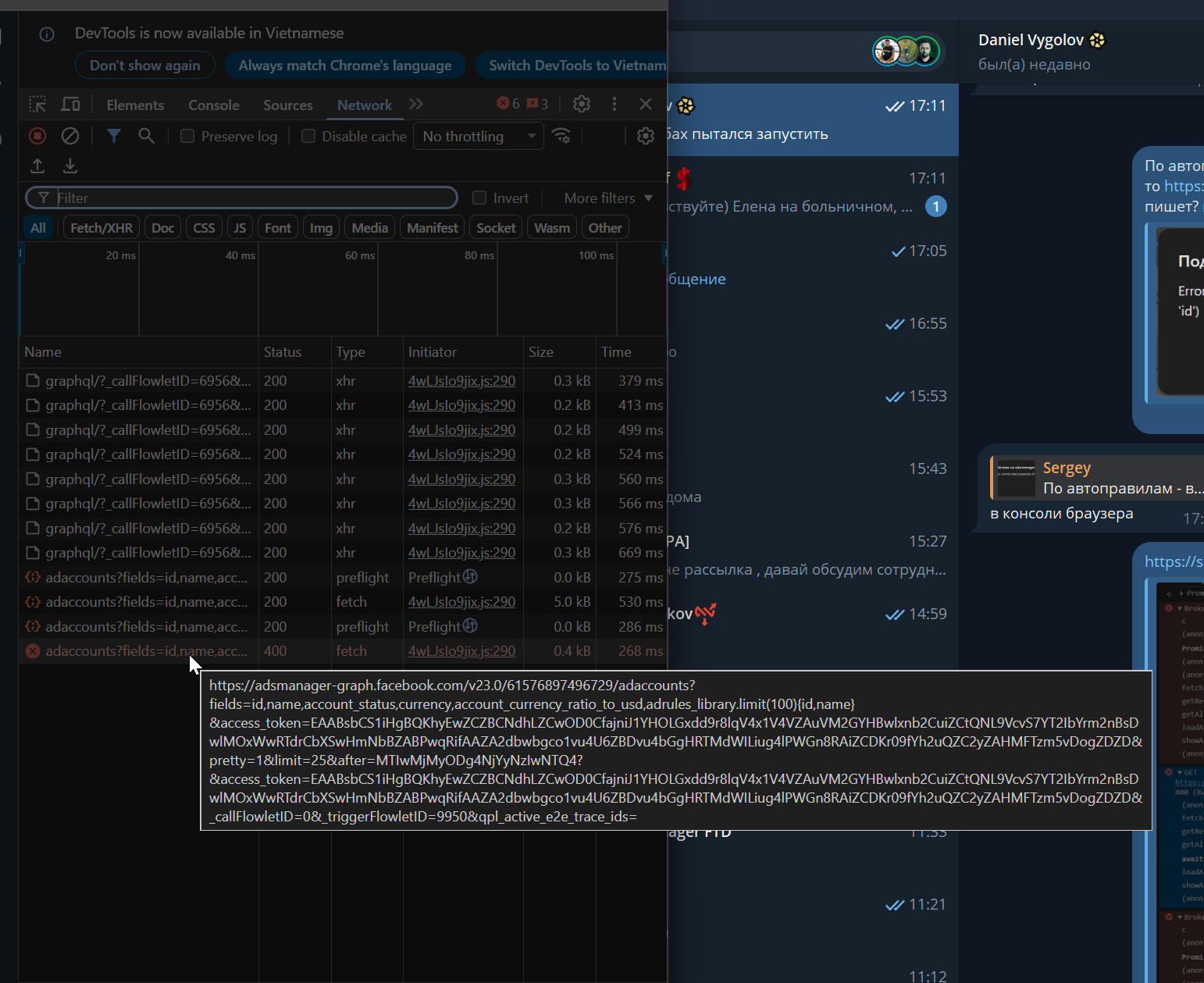The height and width of the screenshot is (983, 1204).
Task: Switch to the Console tab
Action: (214, 105)
